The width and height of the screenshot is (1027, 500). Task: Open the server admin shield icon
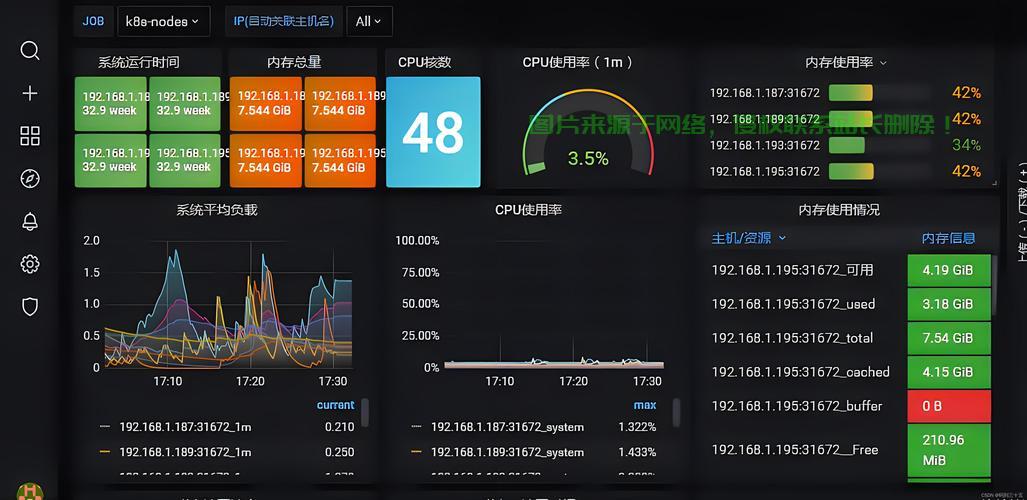coord(29,307)
